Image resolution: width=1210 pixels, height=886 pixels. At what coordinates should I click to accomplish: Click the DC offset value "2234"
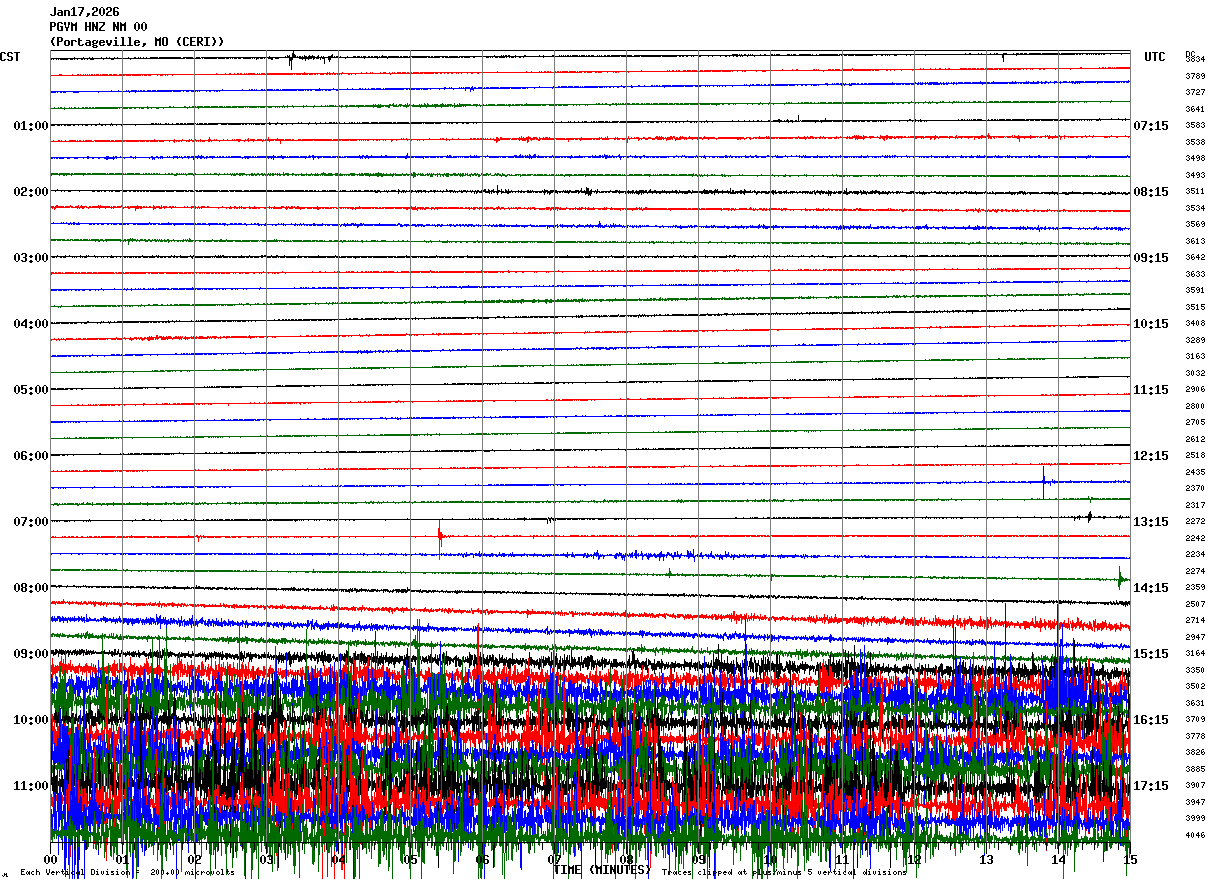1195,554
